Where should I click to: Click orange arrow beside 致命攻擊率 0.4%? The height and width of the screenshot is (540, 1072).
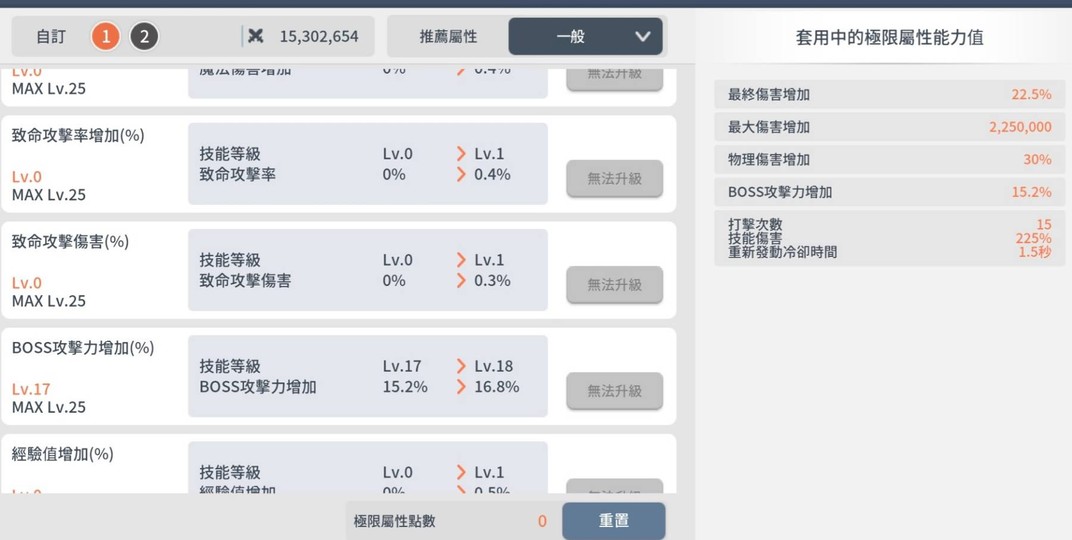461,174
